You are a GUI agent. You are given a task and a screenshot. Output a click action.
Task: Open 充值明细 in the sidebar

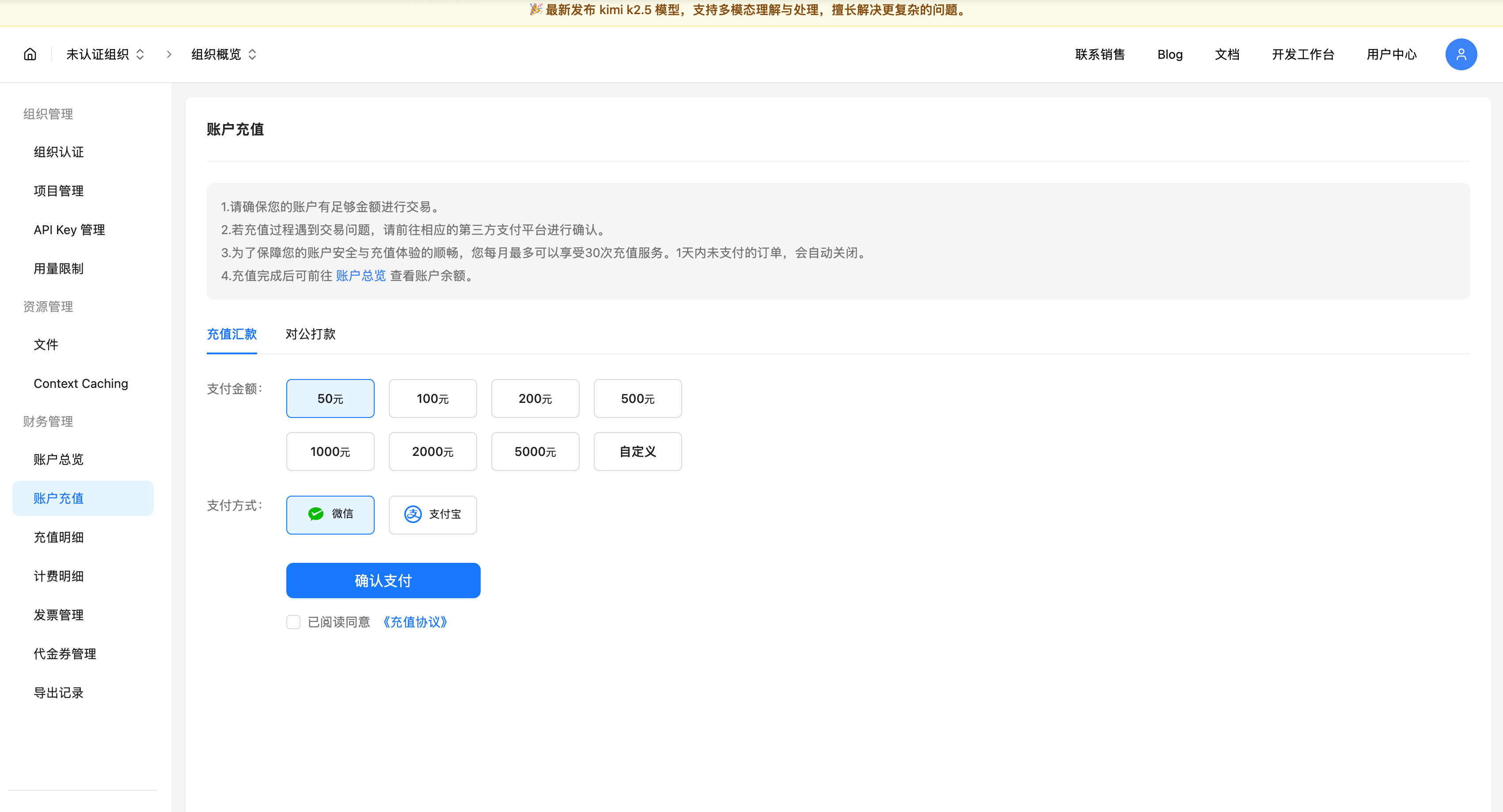tap(58, 537)
